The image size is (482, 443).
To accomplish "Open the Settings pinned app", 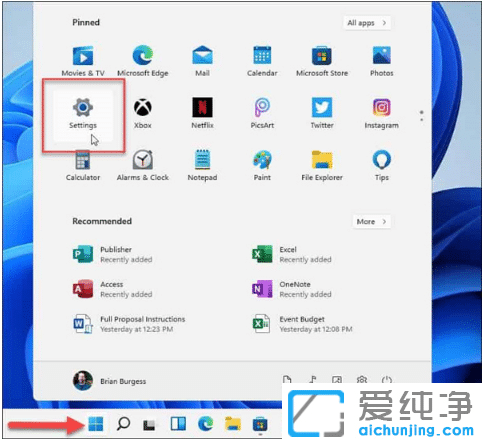I will [x=83, y=114].
